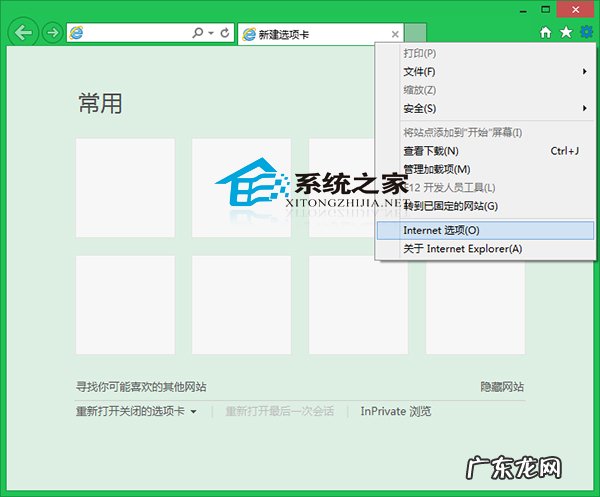This screenshot has width=600, height=497.
Task: Click the Internet Explorer logo in address bar
Action: 76,33
